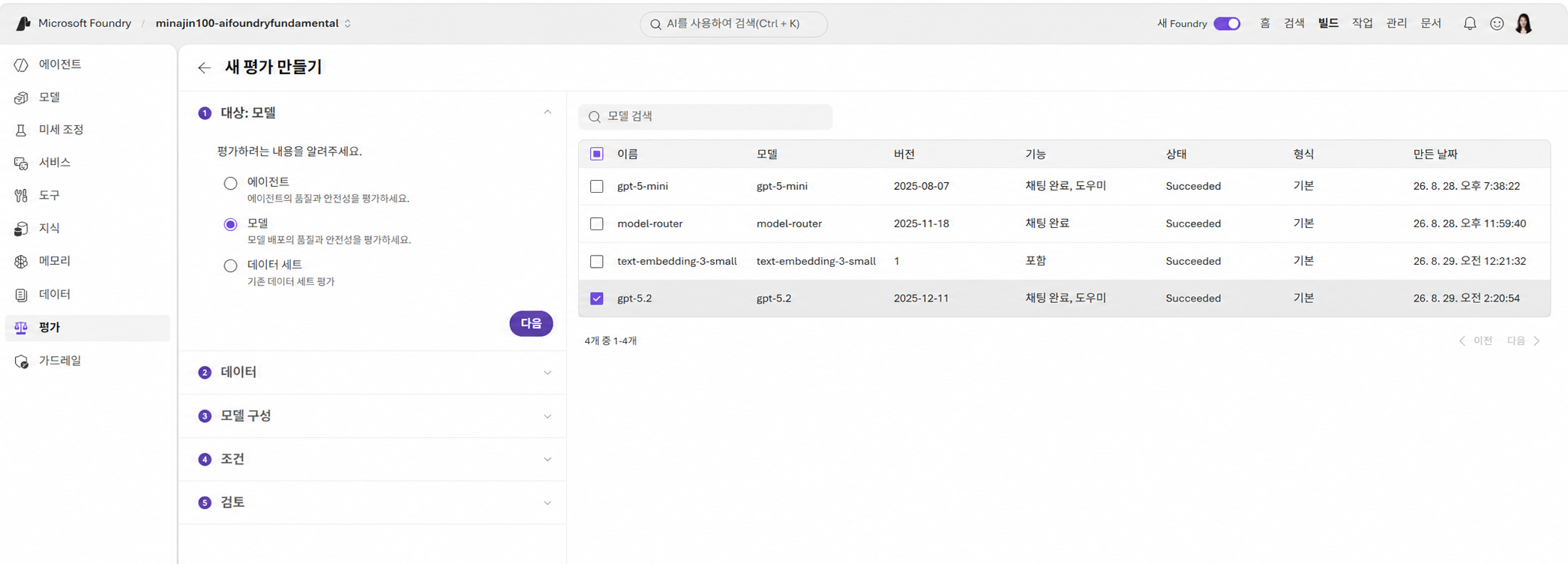Check the gpt-5-mini row checkbox
Viewport: 1568px width, 564px height.
tap(597, 186)
